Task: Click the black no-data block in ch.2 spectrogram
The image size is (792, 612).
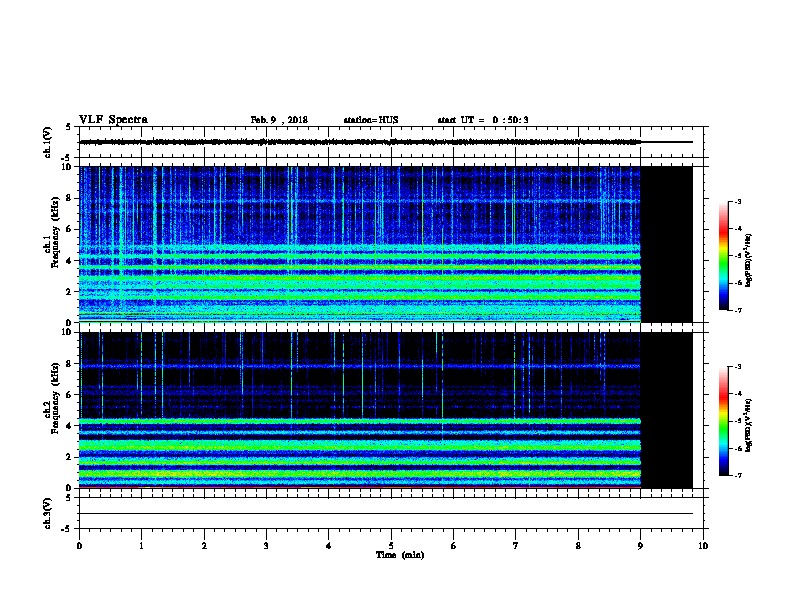Action: [667, 410]
